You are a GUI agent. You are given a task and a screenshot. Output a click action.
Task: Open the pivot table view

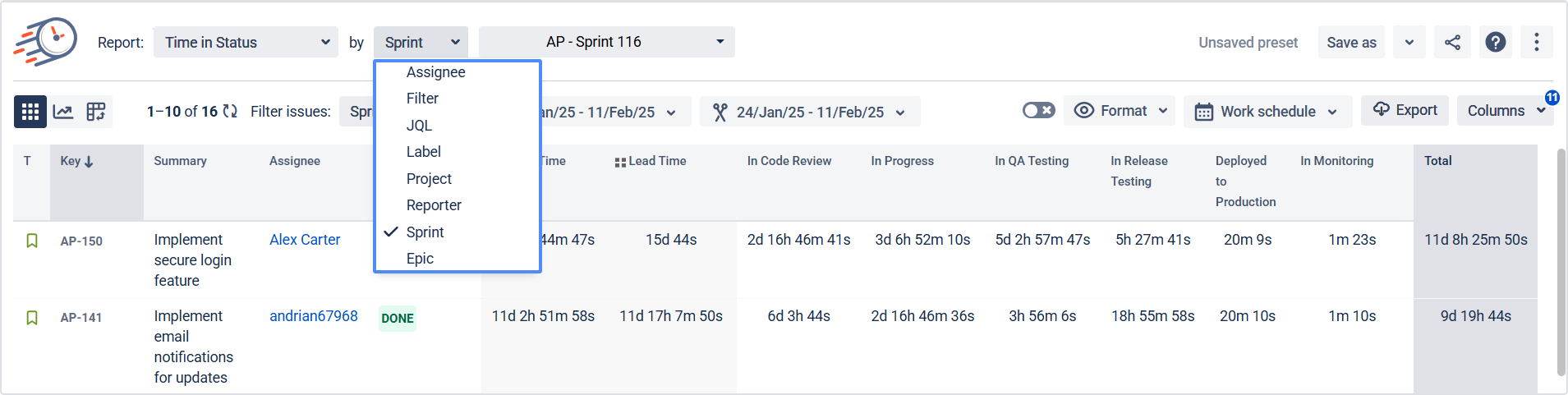[x=96, y=112]
